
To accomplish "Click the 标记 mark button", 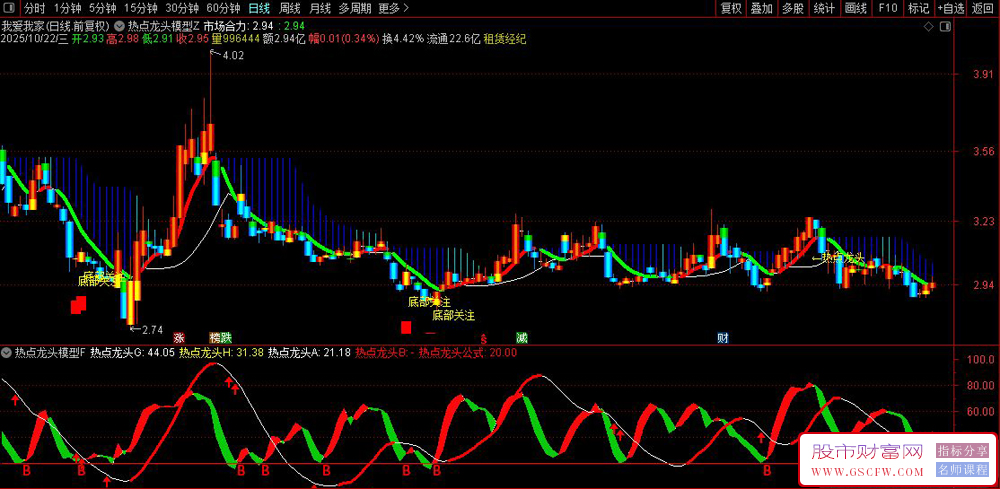I will point(919,8).
